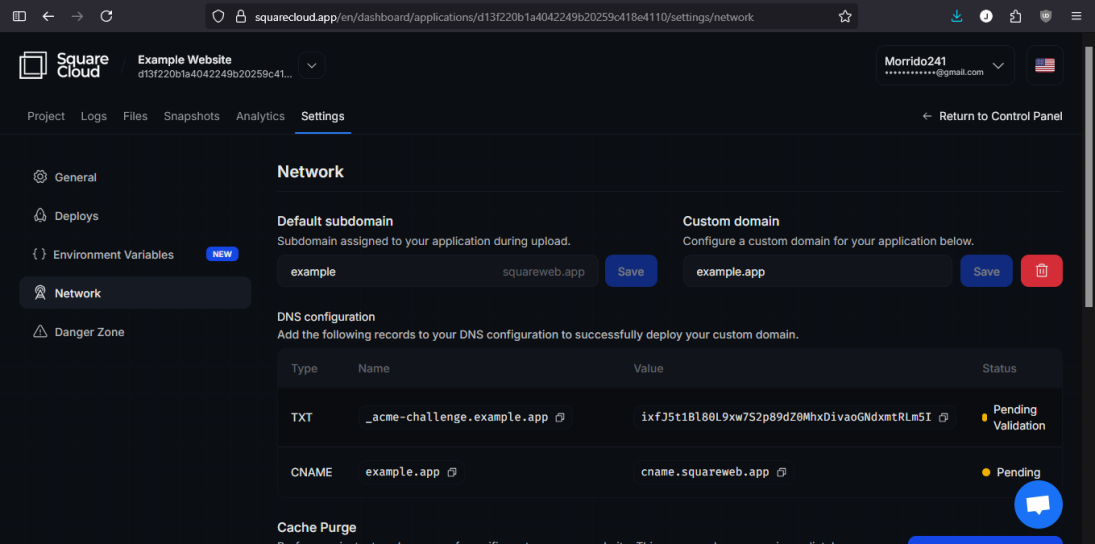Image resolution: width=1095 pixels, height=544 pixels.
Task: Copy the TXT record value string
Action: pos(943,418)
